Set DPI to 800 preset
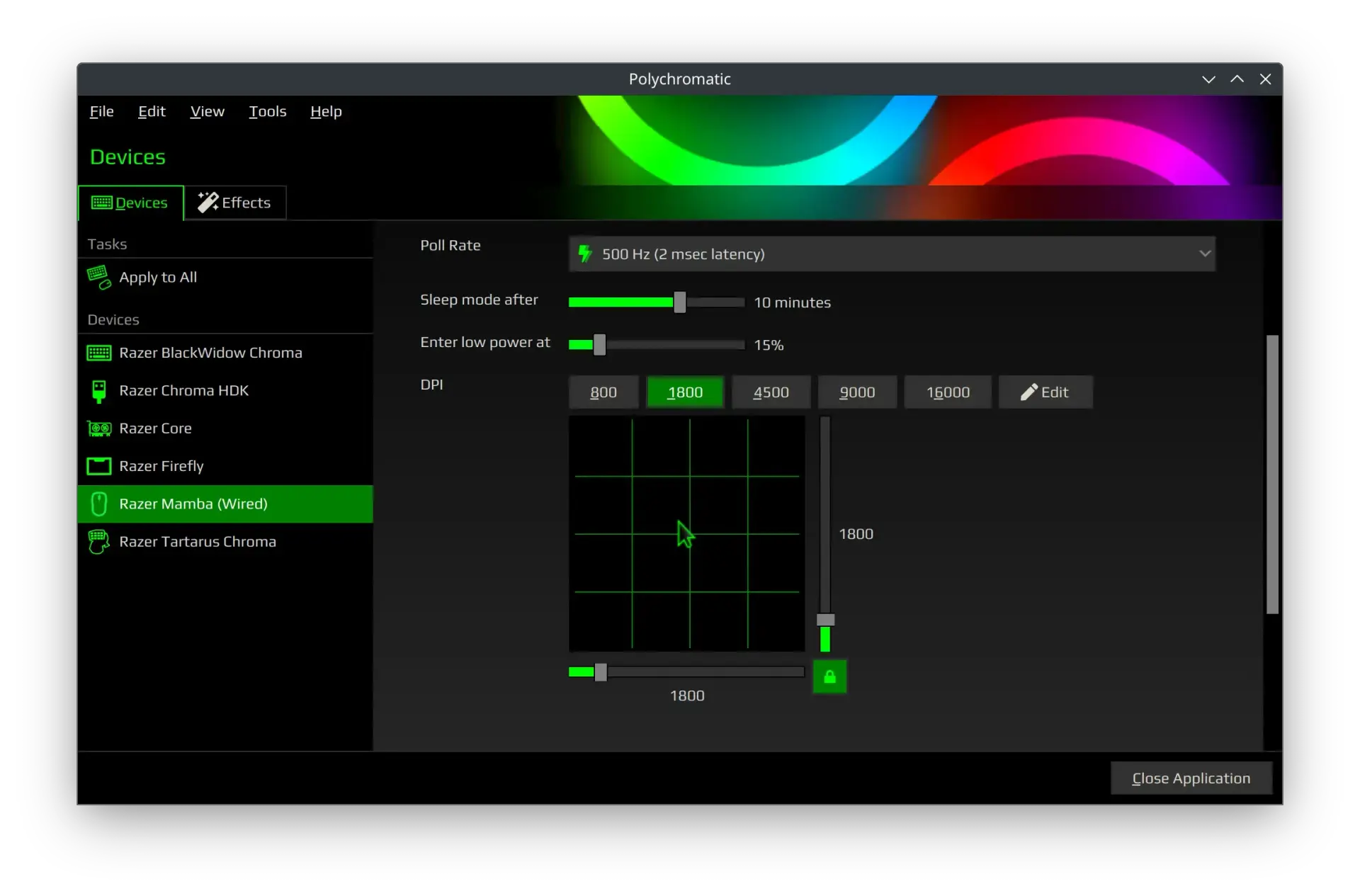 coord(603,392)
